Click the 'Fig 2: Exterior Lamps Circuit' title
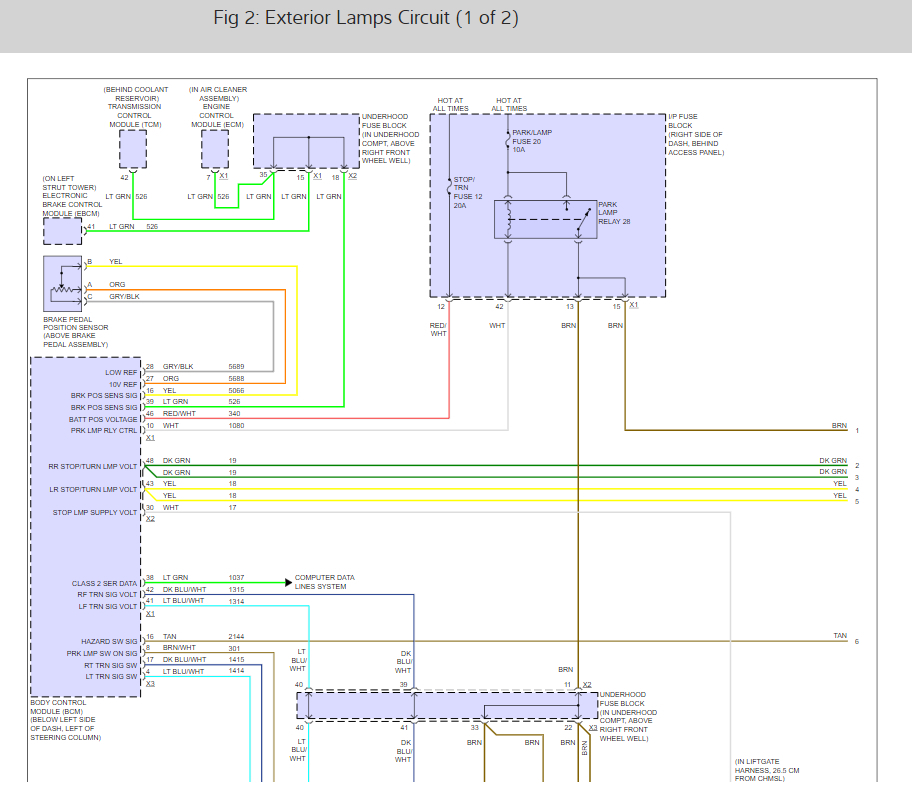The height and width of the screenshot is (808, 912). tap(366, 17)
